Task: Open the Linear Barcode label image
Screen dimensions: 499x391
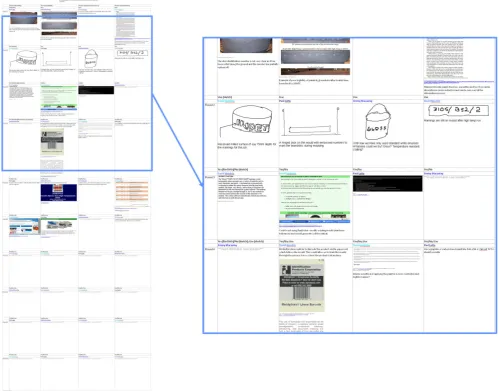Action: [302, 285]
